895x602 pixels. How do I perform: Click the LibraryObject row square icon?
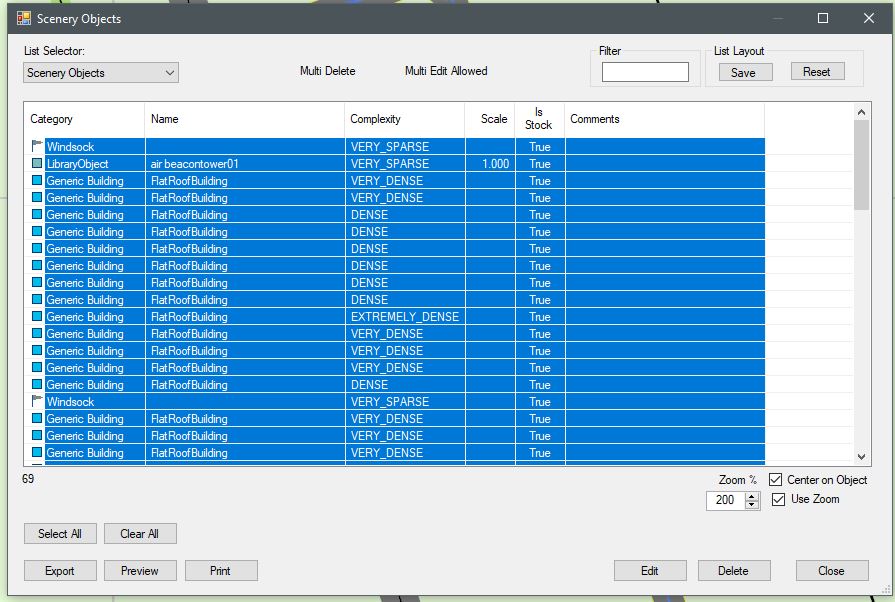coord(37,163)
